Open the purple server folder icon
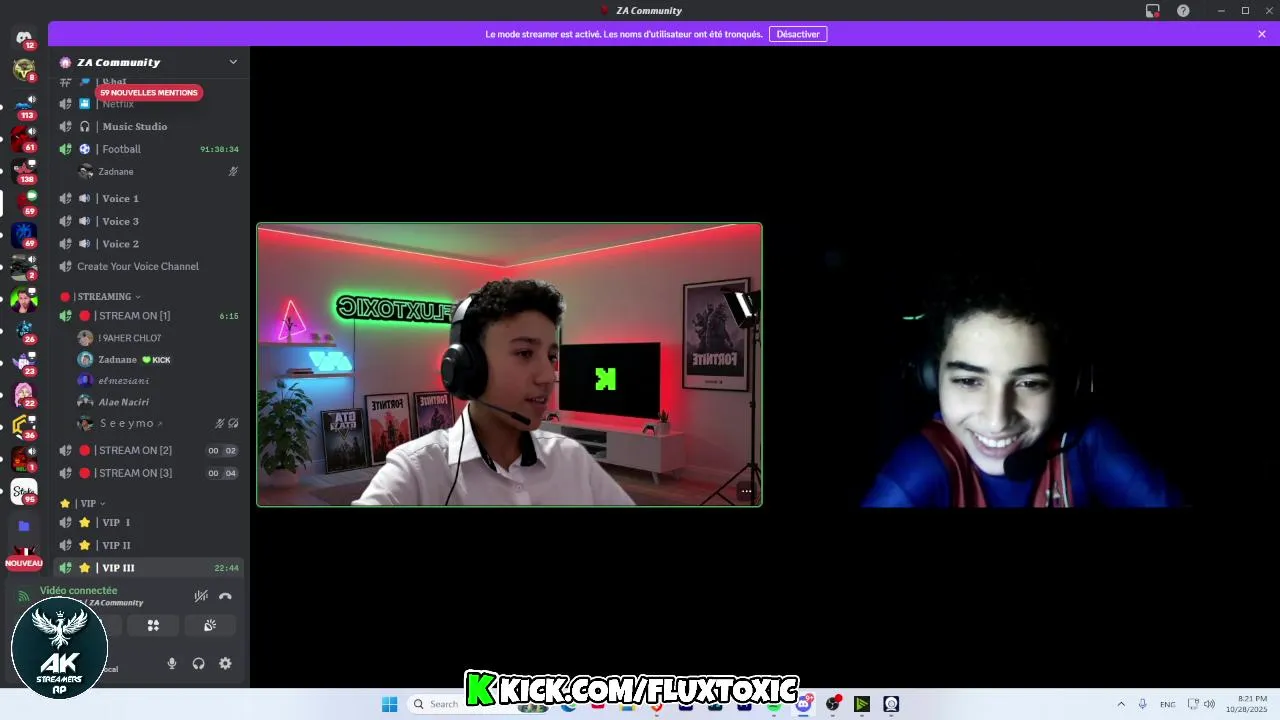The width and height of the screenshot is (1280, 720). (24, 526)
